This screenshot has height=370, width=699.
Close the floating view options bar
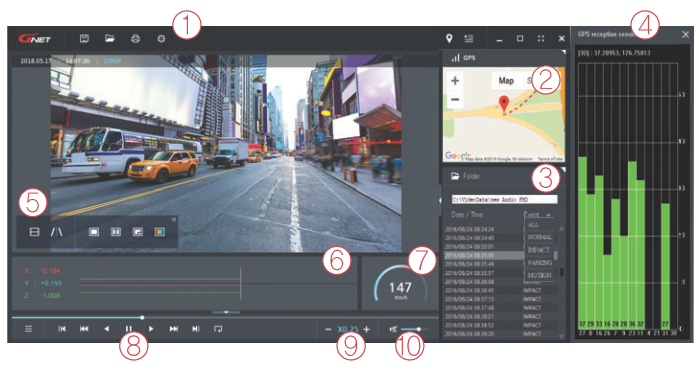(174, 219)
